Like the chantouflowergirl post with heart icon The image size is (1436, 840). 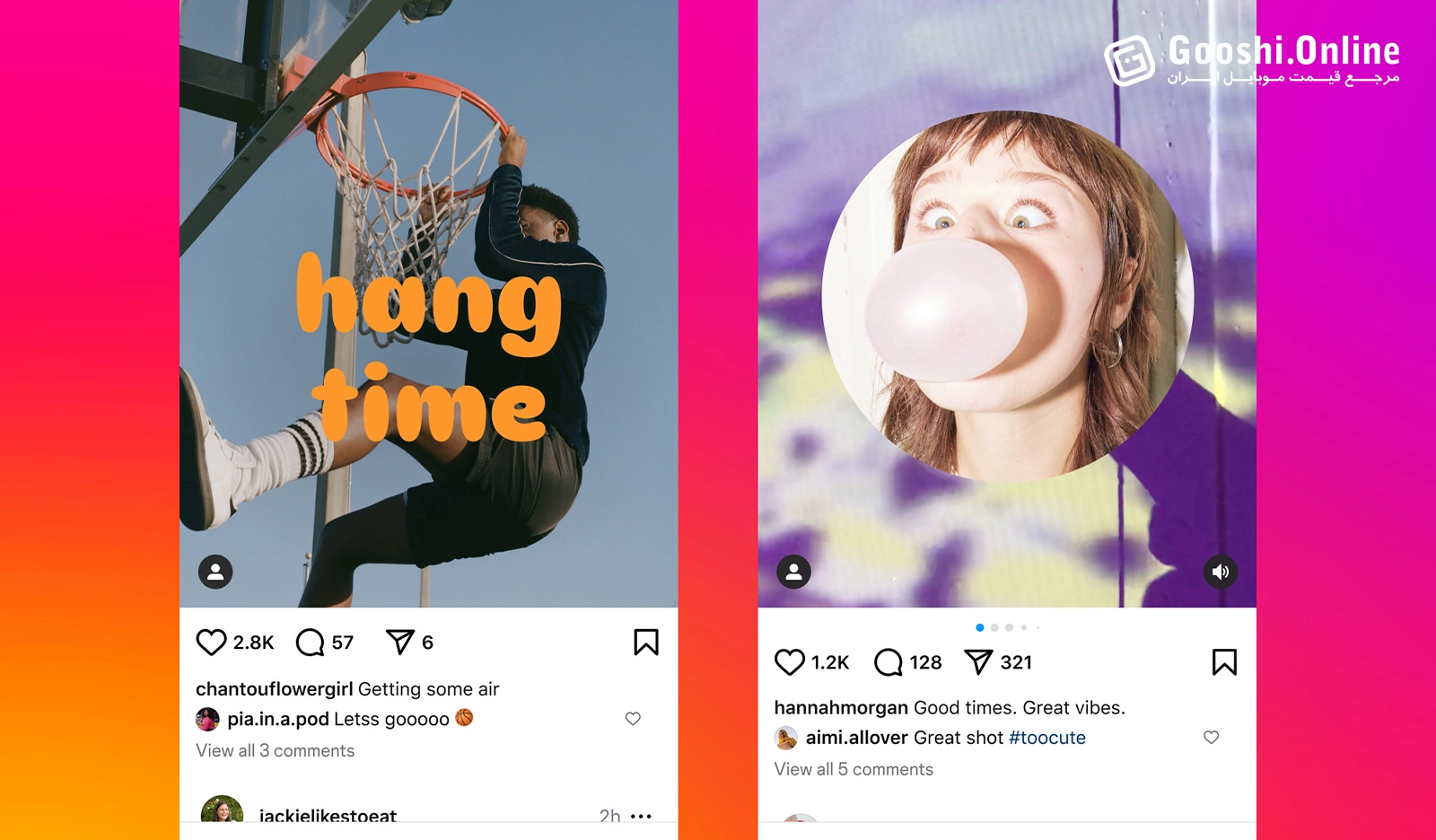[212, 643]
